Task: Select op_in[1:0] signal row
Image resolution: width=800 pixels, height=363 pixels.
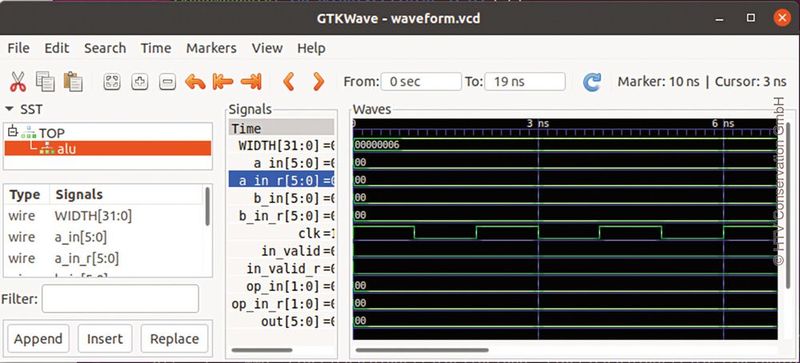Action: pos(282,286)
